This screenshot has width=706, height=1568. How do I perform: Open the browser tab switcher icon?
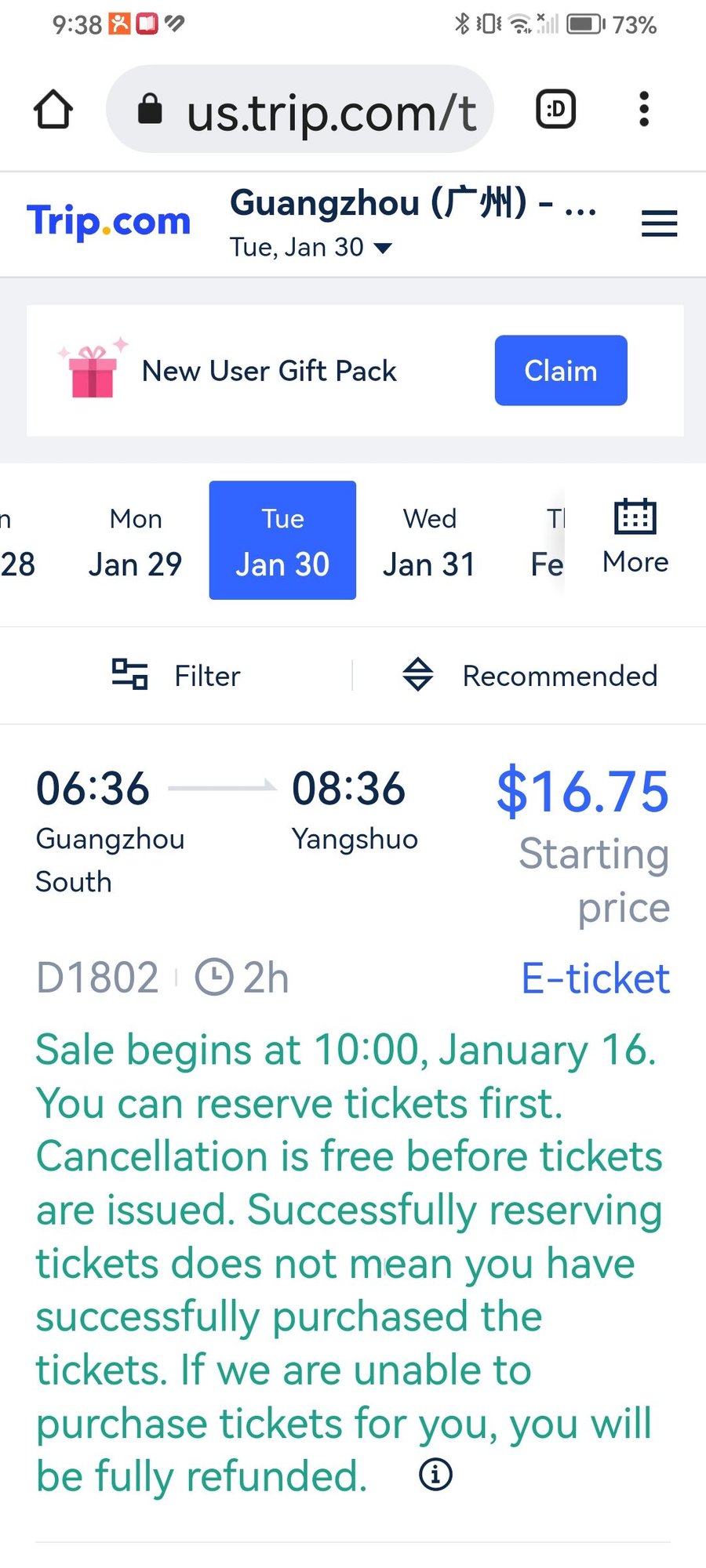[x=555, y=109]
